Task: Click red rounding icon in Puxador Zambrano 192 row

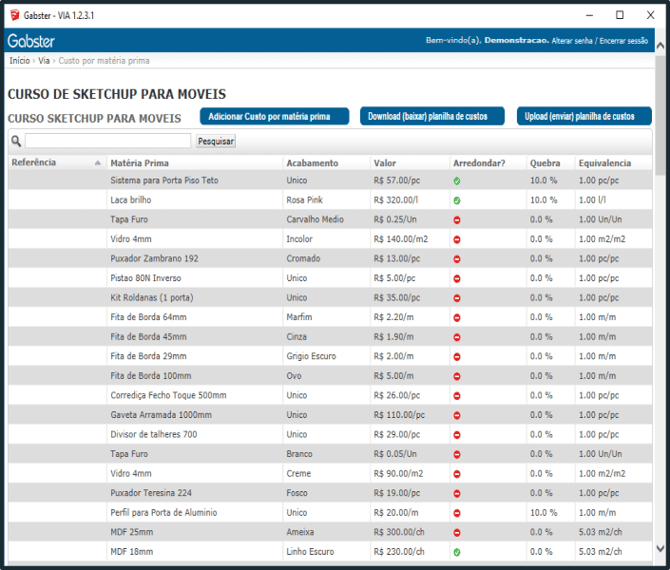Action: 457,259
